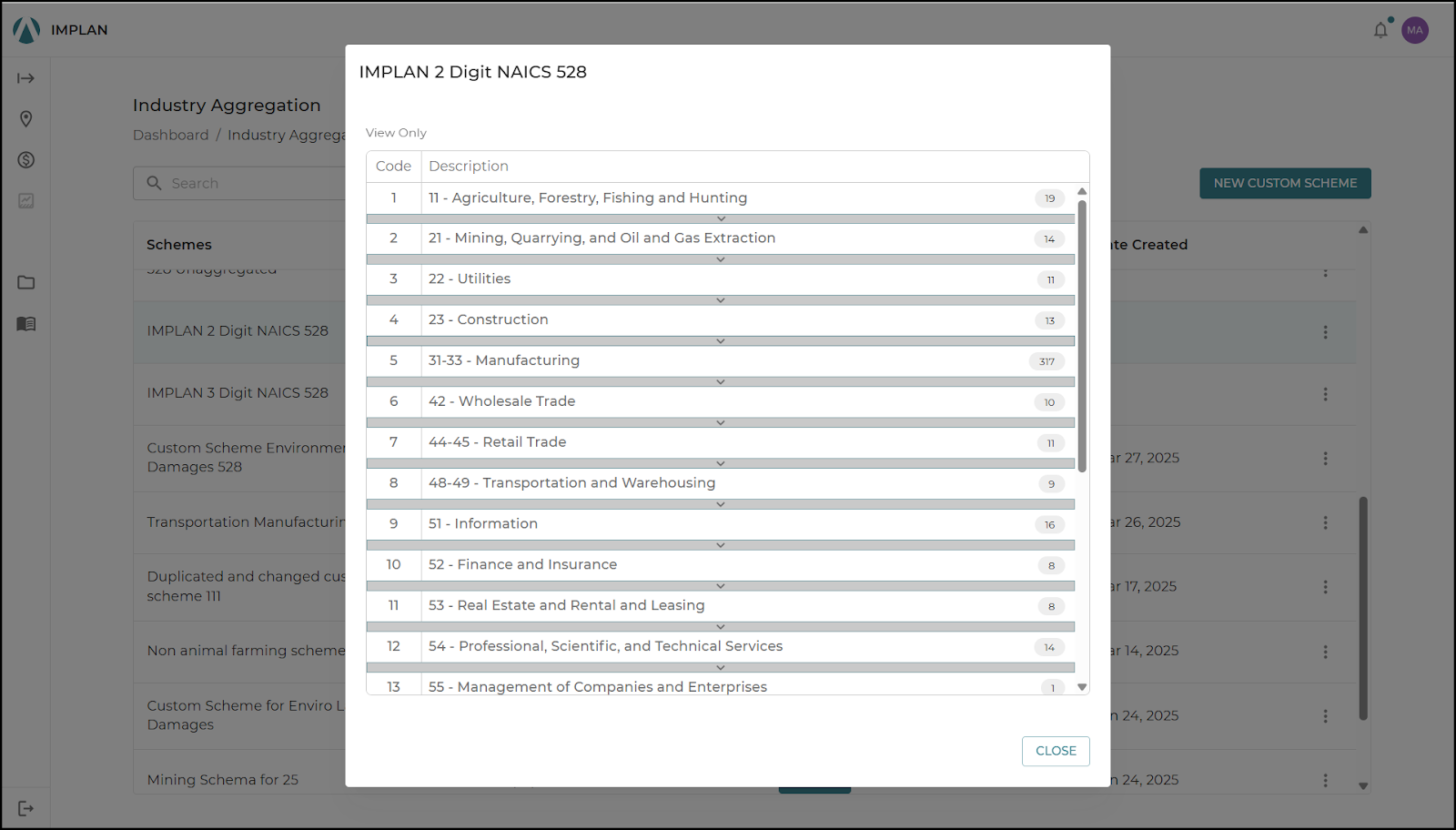Open options menu for IMPLAN 3 Digit NAICS 528
The height and width of the screenshot is (830, 1456).
[1325, 394]
